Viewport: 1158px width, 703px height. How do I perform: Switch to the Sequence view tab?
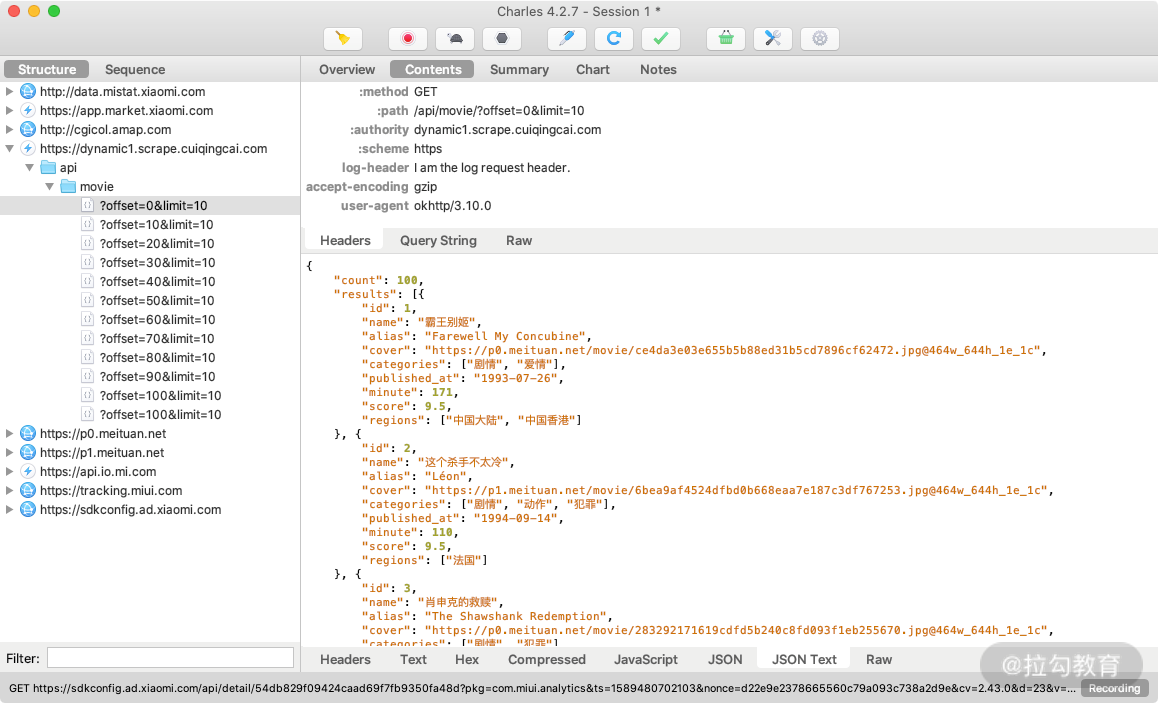coord(135,70)
